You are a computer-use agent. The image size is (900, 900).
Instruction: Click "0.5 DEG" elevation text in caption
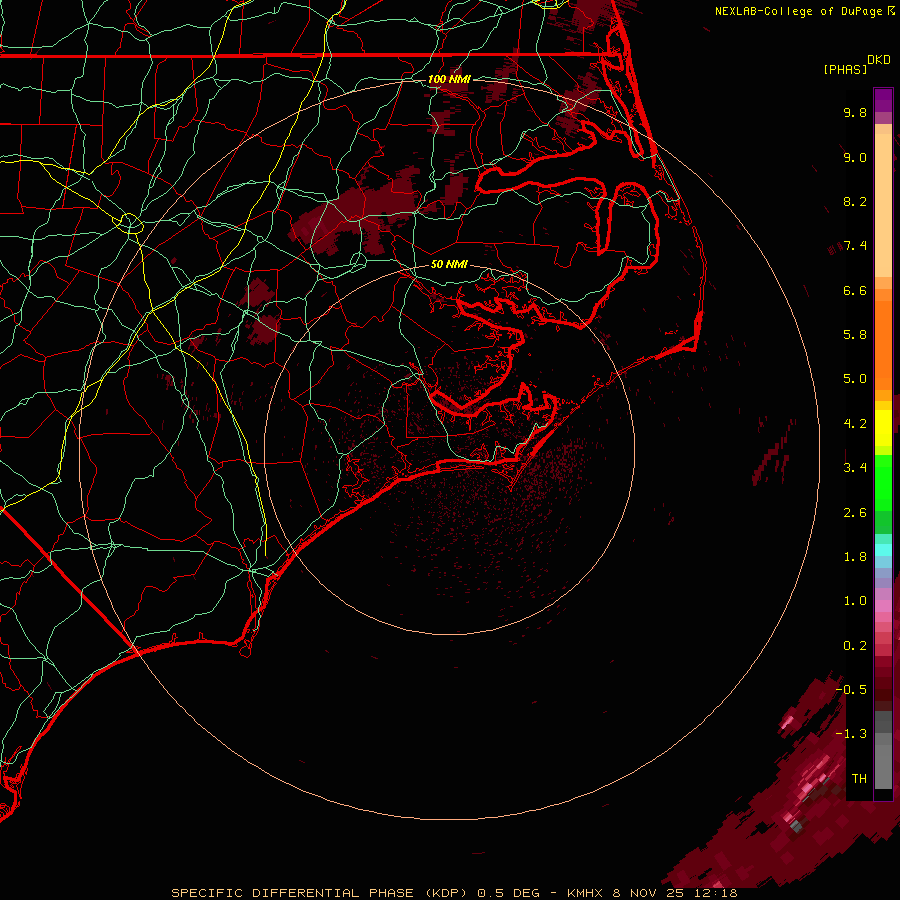[x=509, y=893]
